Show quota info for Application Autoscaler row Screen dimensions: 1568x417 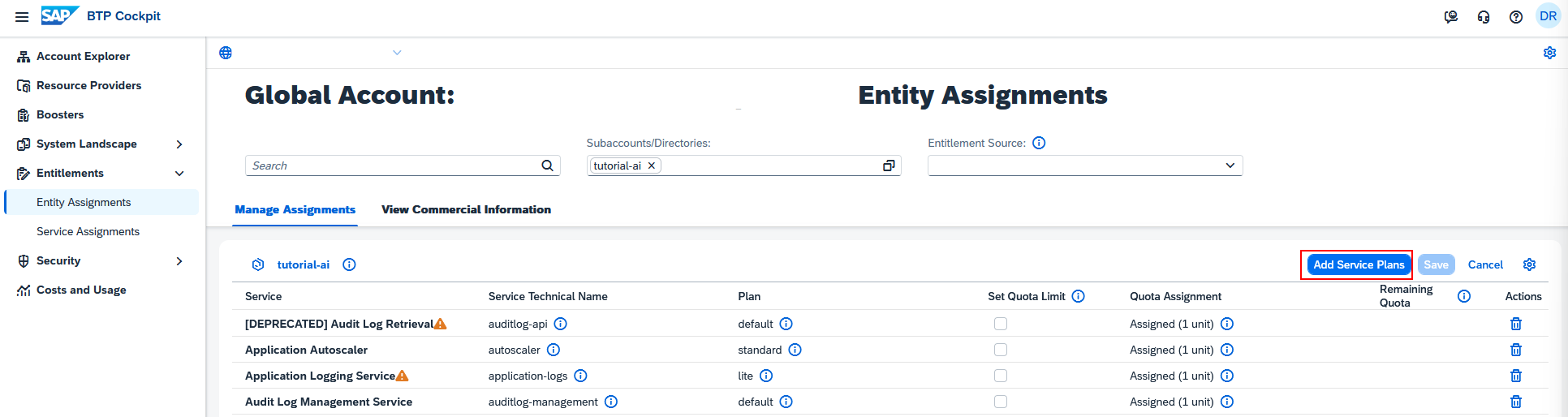coord(1227,350)
